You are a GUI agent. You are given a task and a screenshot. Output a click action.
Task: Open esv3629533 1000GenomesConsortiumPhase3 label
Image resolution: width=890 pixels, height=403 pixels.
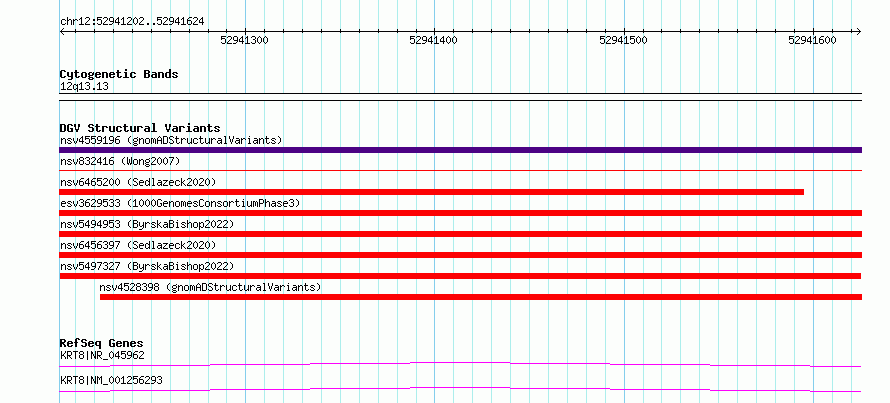pyautogui.click(x=180, y=203)
